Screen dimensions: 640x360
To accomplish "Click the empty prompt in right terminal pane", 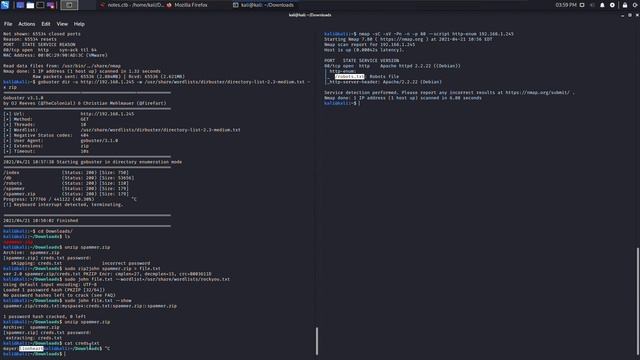I will (x=342, y=103).
